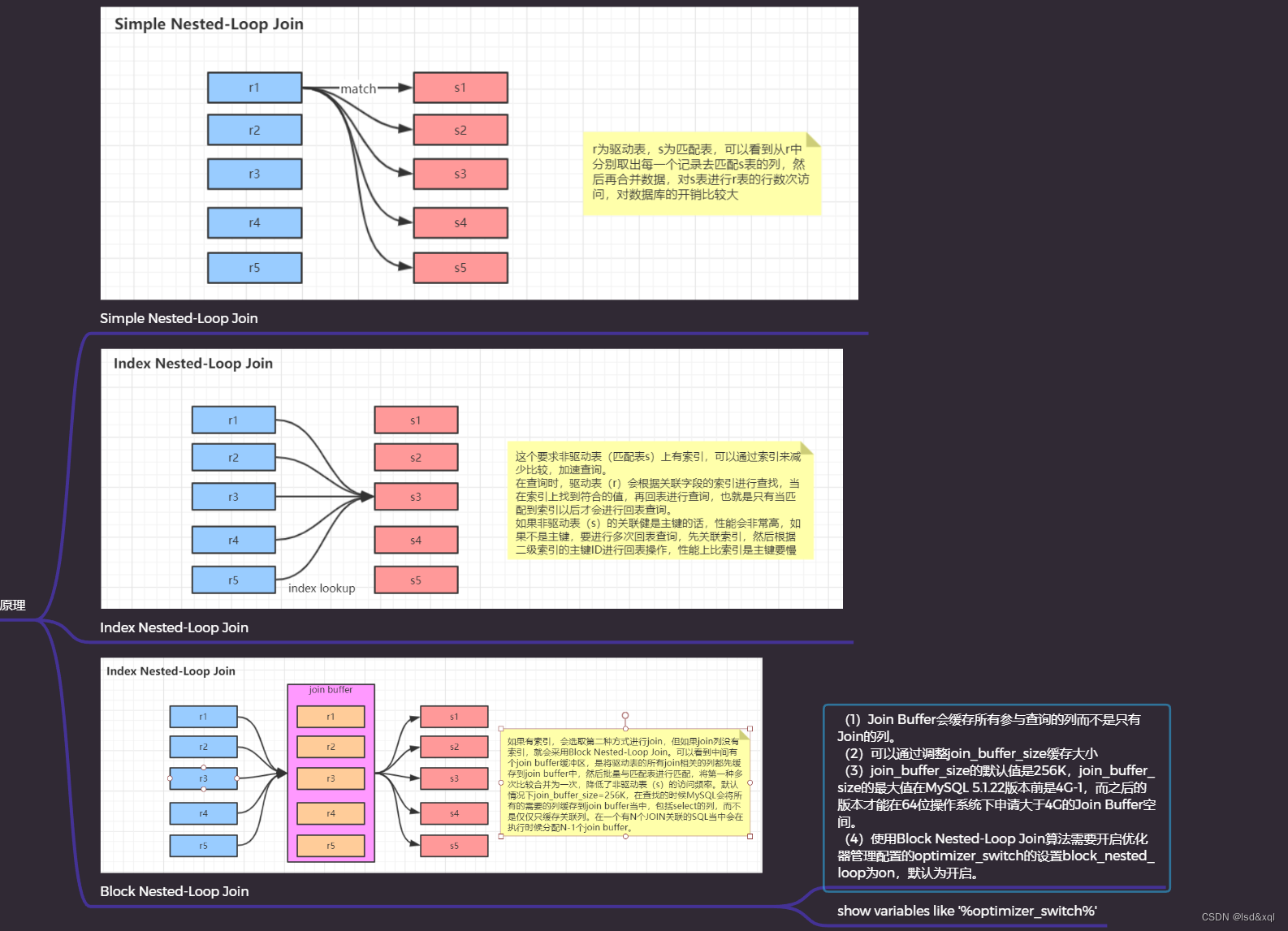This screenshot has width=1288, height=931.
Task: Click the yellow note starting "r为驱动表"
Action: [x=702, y=174]
